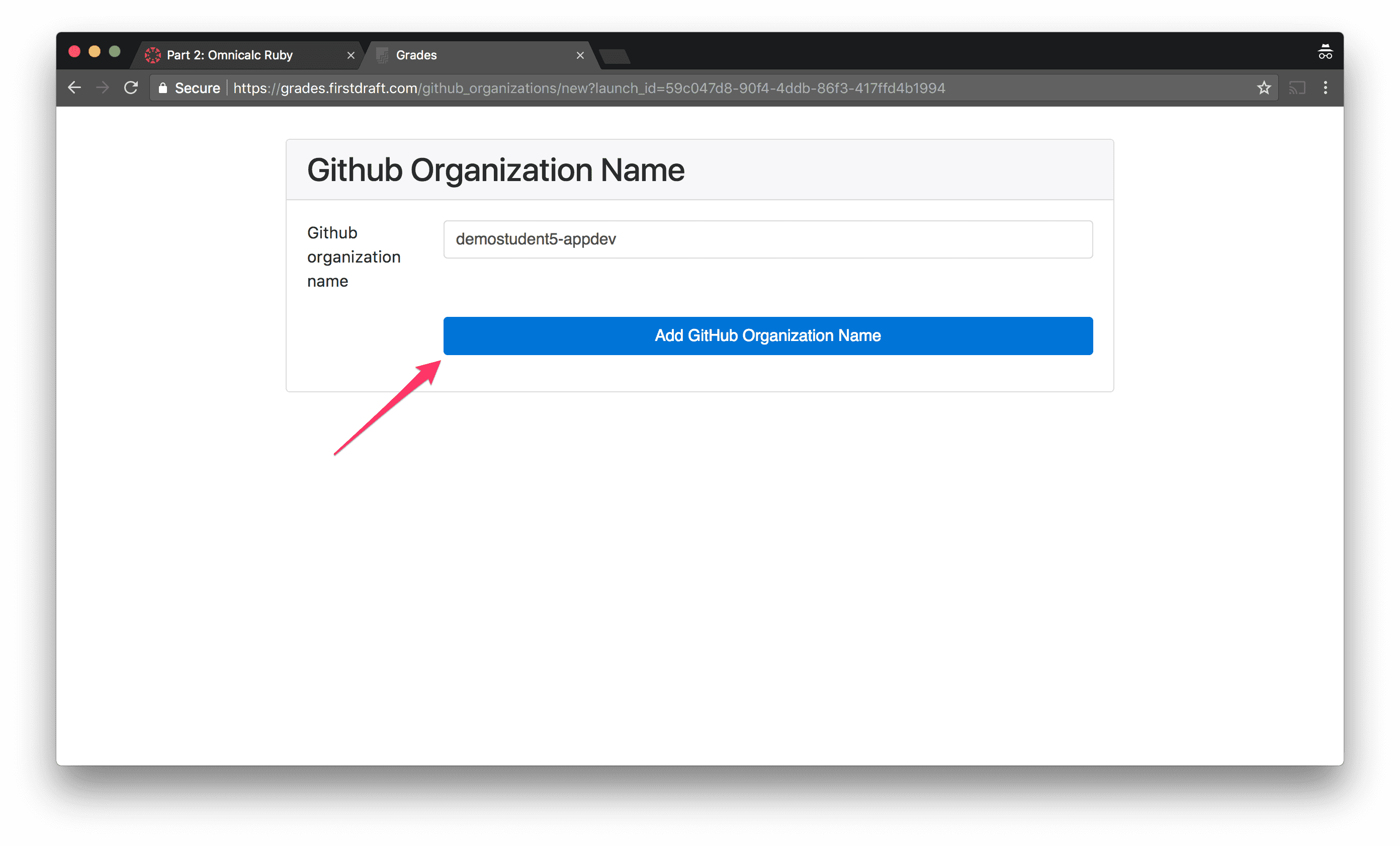
Task: Open the Chrome three-dot menu
Action: [1326, 88]
